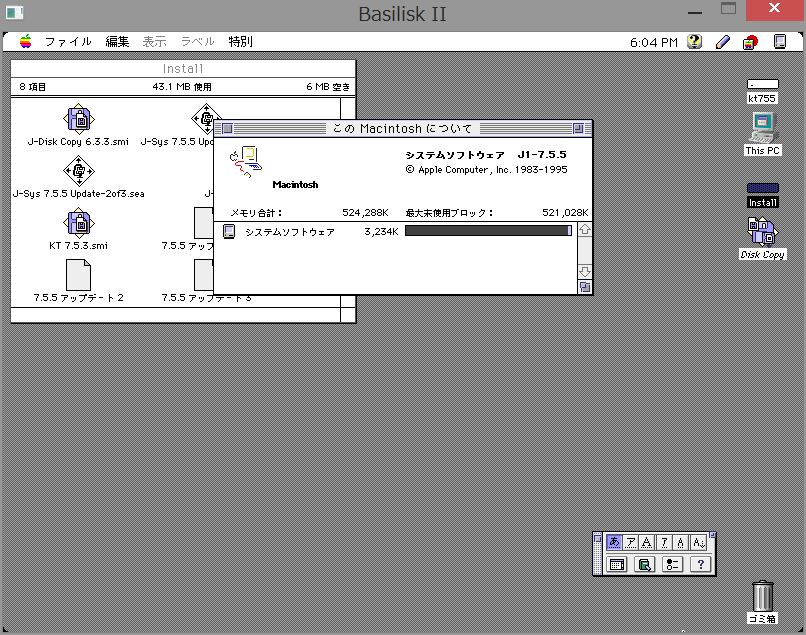This screenshot has height=635, width=806.
Task: Open the application menu compact Mac icon
Action: tap(780, 42)
